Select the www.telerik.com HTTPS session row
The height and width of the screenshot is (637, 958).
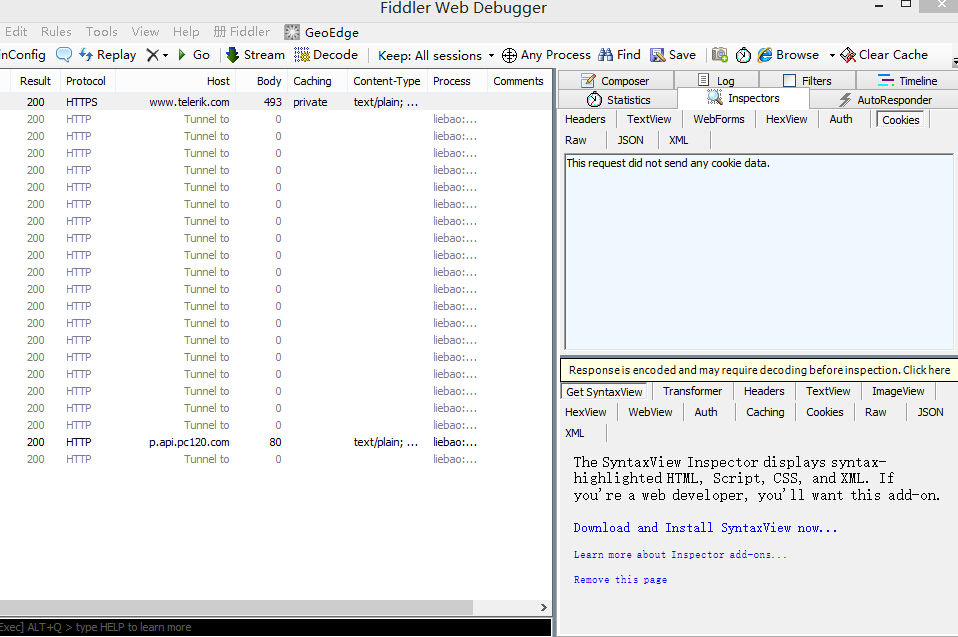276,102
